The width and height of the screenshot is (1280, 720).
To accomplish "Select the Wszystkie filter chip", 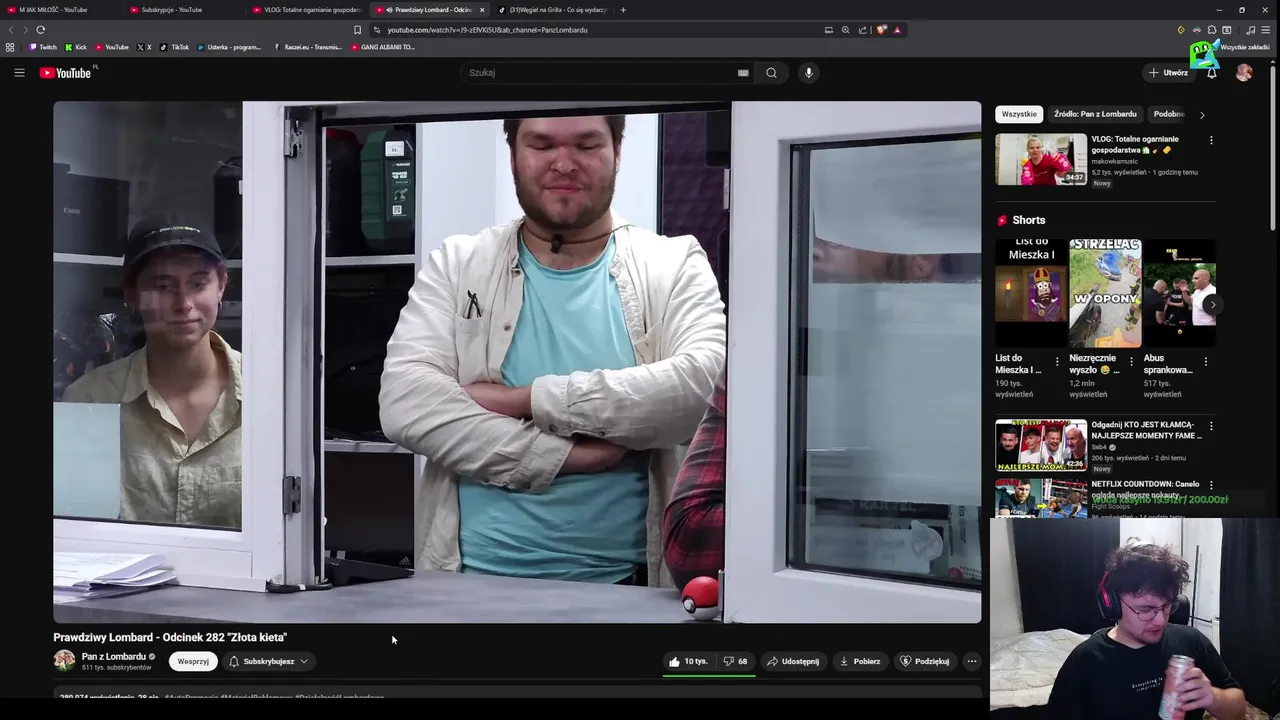I will tap(1019, 114).
